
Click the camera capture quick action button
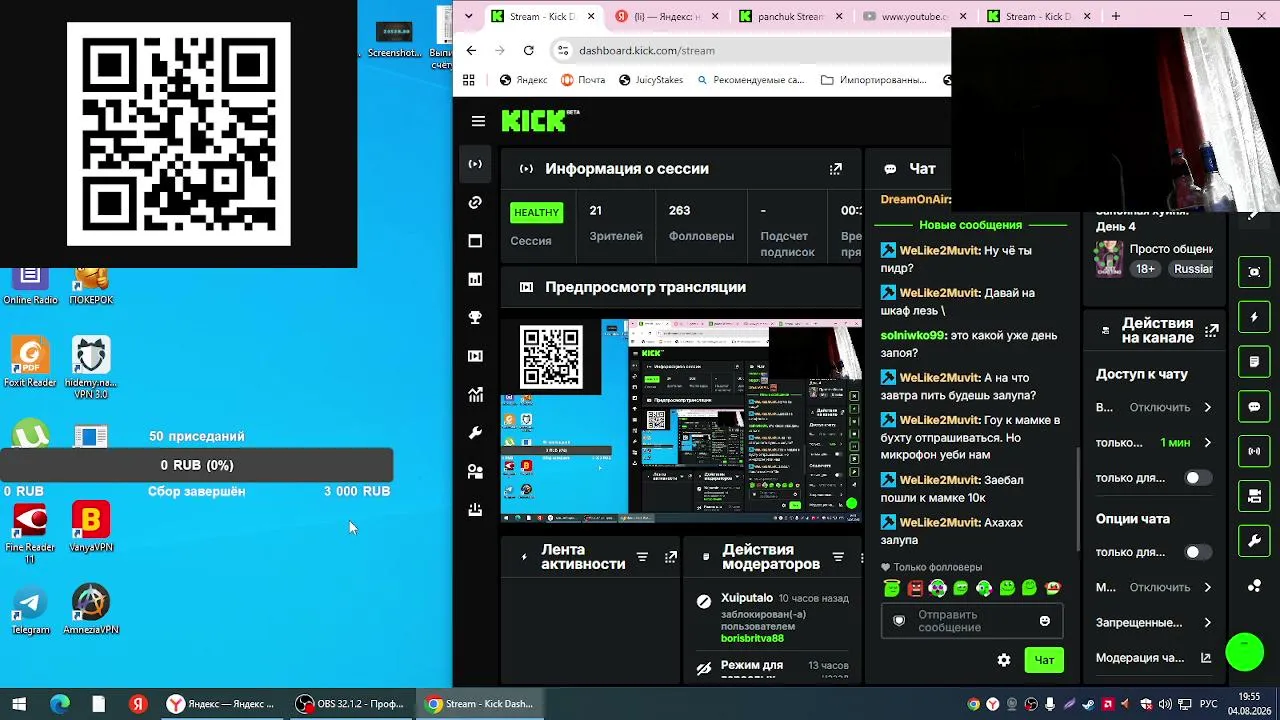pyautogui.click(x=1254, y=272)
